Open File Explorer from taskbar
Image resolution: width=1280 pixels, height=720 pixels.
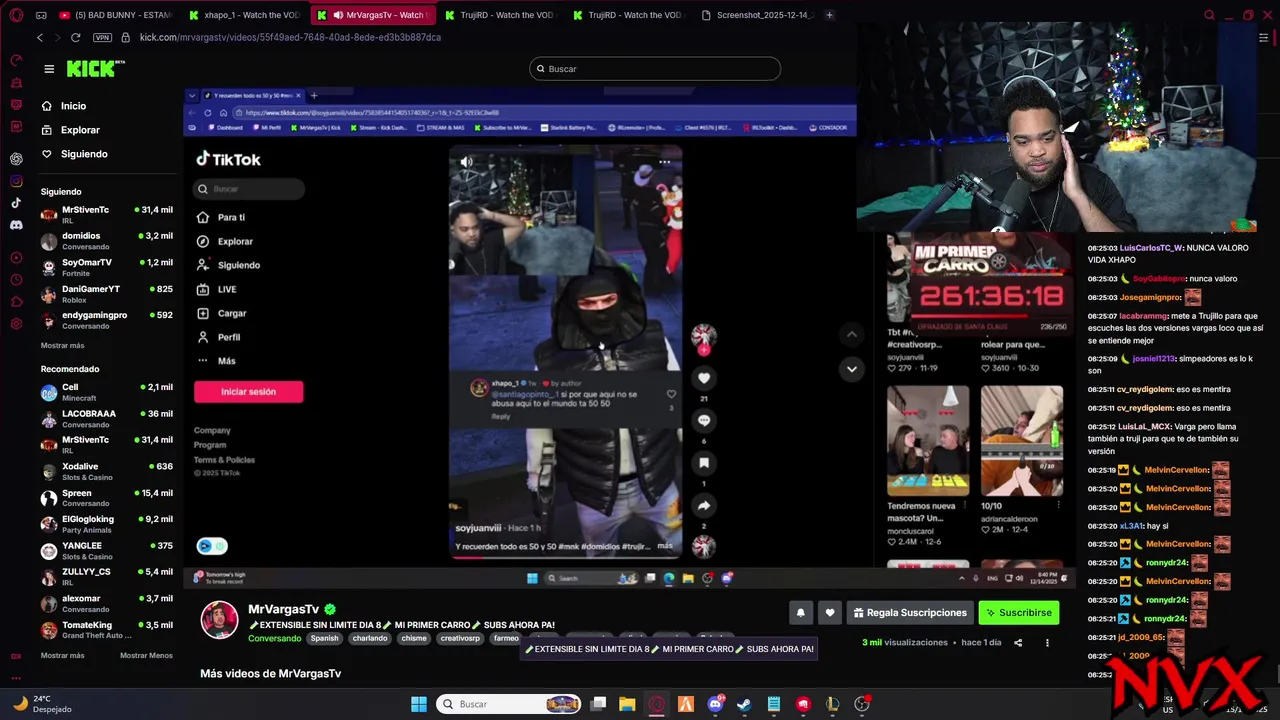point(627,704)
